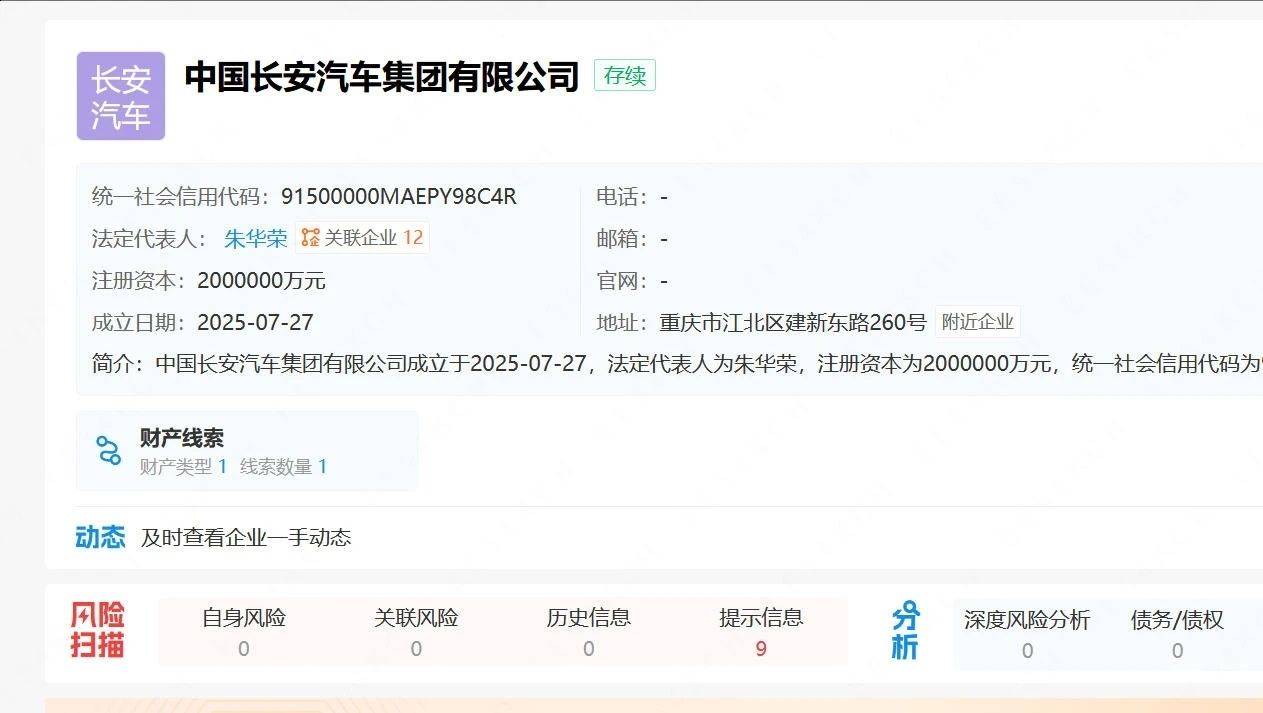This screenshot has height=713, width=1263.
Task: Click the 财产线索 clue icon
Action: [108, 451]
